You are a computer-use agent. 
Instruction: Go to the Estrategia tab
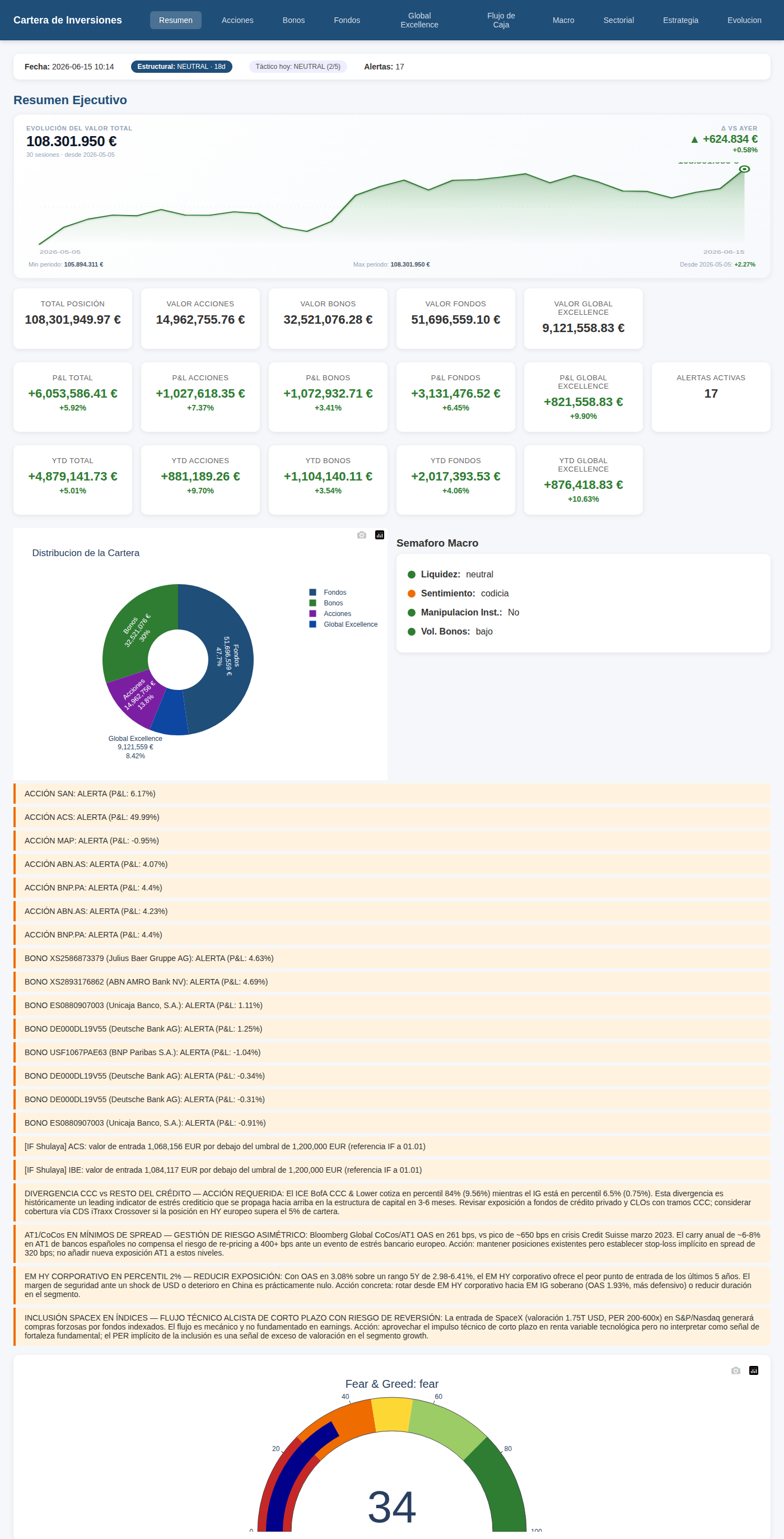[x=680, y=20]
